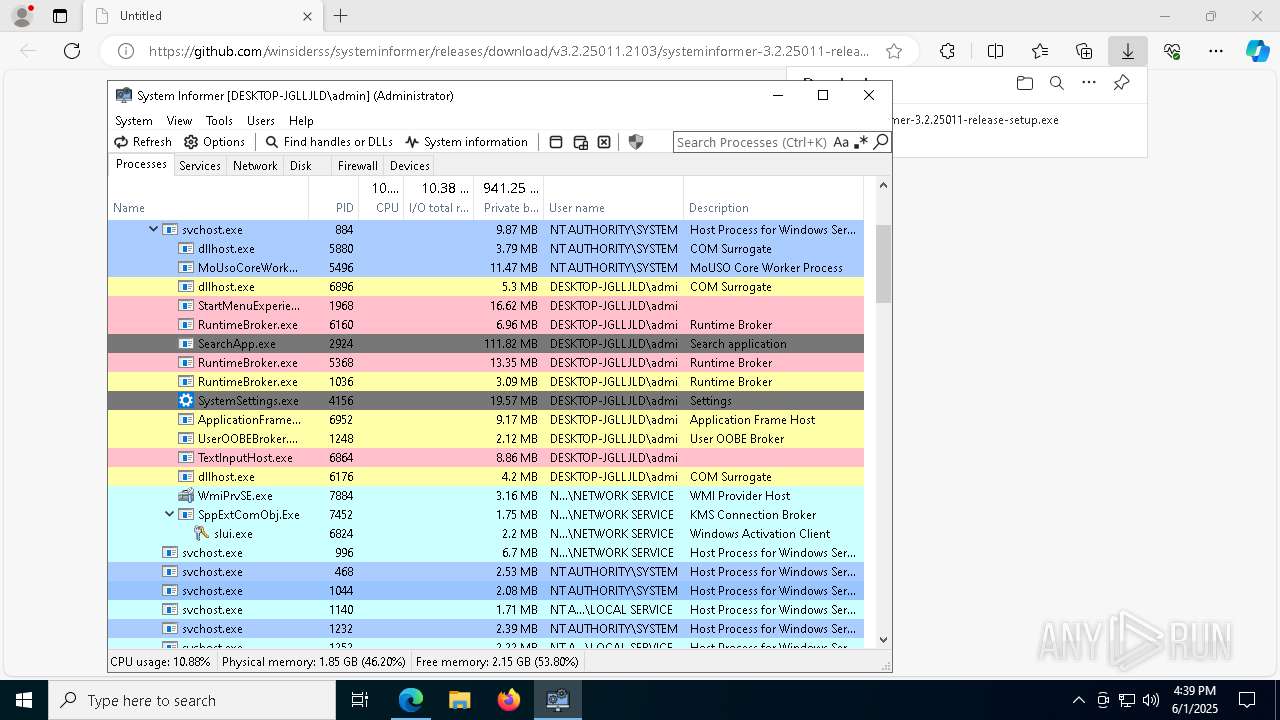Select the SystemSettings.exe gear icon
This screenshot has height=720, width=1280.
tap(186, 400)
